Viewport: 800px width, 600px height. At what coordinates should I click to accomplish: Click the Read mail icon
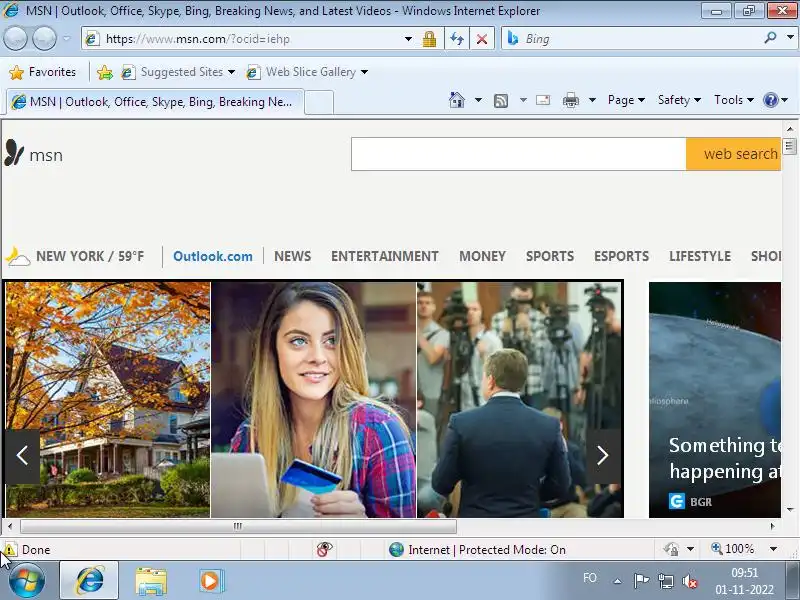(x=543, y=100)
